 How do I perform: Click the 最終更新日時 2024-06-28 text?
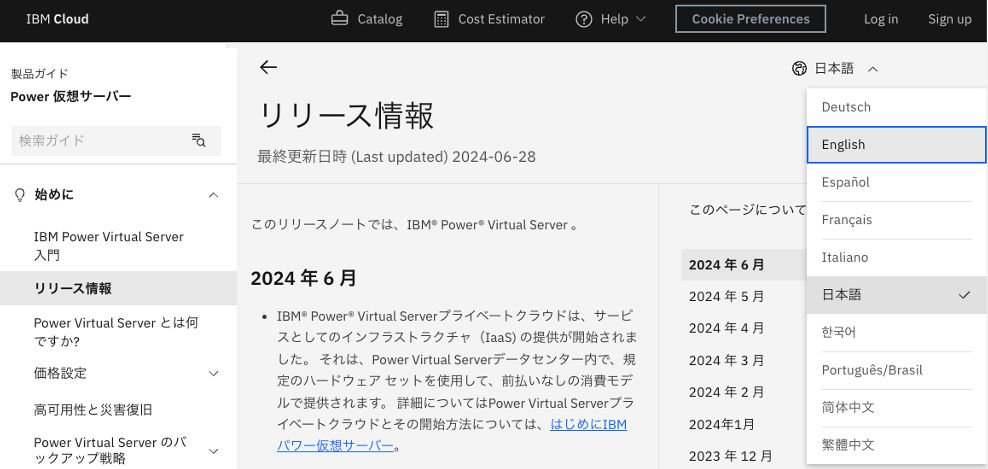[396, 156]
